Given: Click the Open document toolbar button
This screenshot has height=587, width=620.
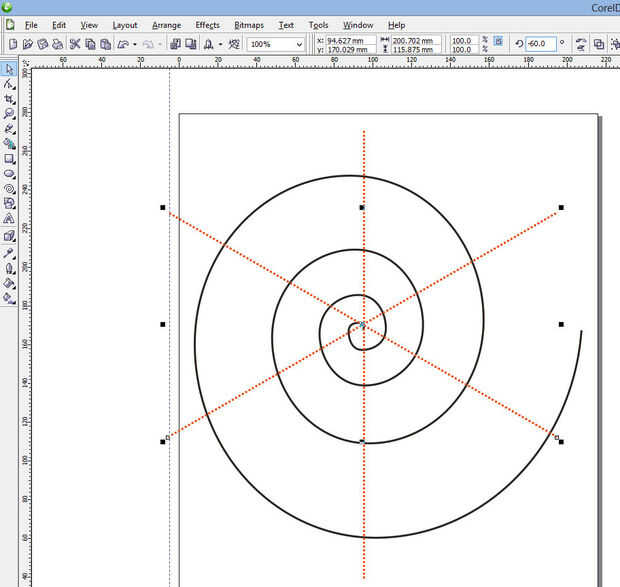Looking at the screenshot, I should (x=27, y=44).
